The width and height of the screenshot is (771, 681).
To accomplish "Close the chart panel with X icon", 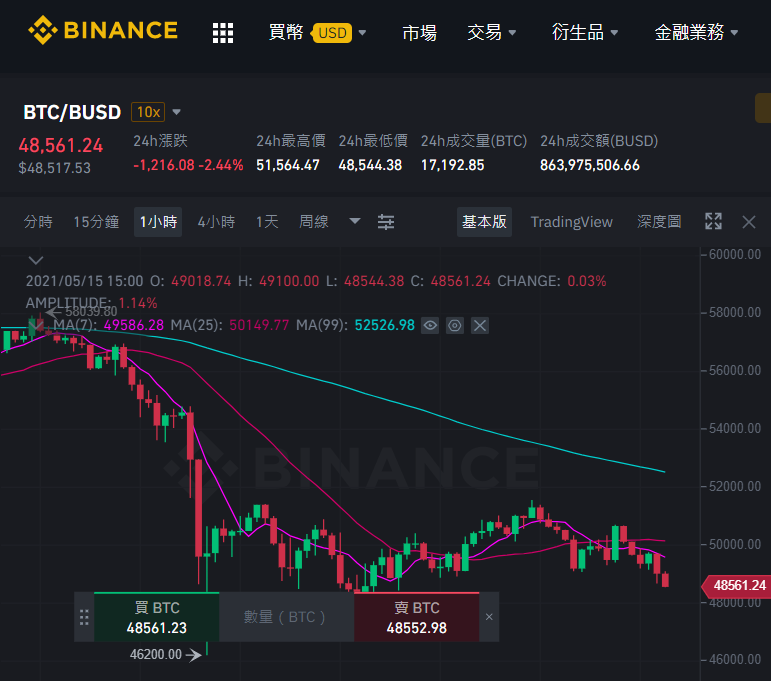I will click(749, 222).
